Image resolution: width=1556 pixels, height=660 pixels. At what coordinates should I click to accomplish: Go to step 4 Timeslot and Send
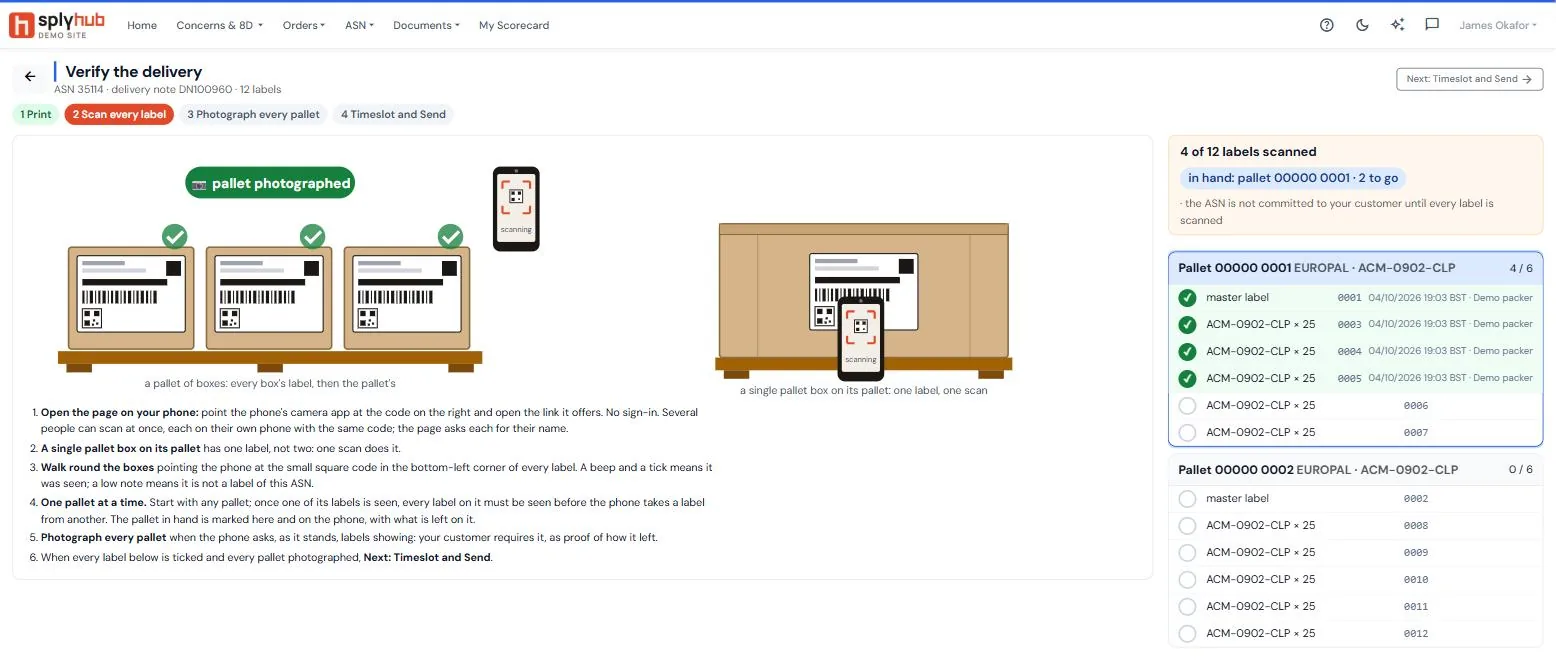(393, 114)
